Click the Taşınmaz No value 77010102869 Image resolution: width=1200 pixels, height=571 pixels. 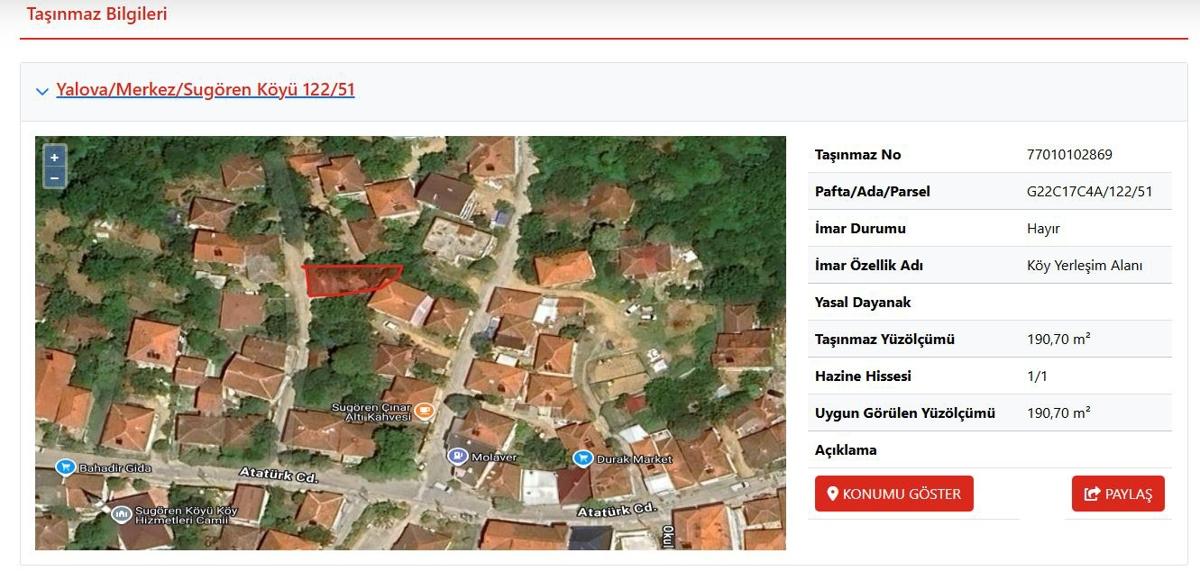pos(1069,155)
